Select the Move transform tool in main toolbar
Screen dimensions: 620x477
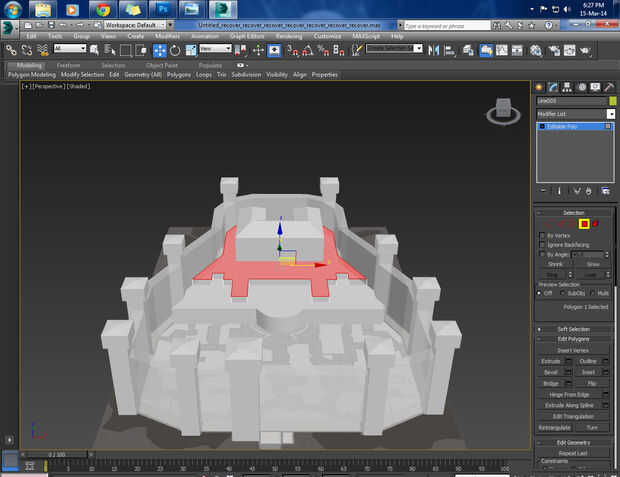(160, 49)
